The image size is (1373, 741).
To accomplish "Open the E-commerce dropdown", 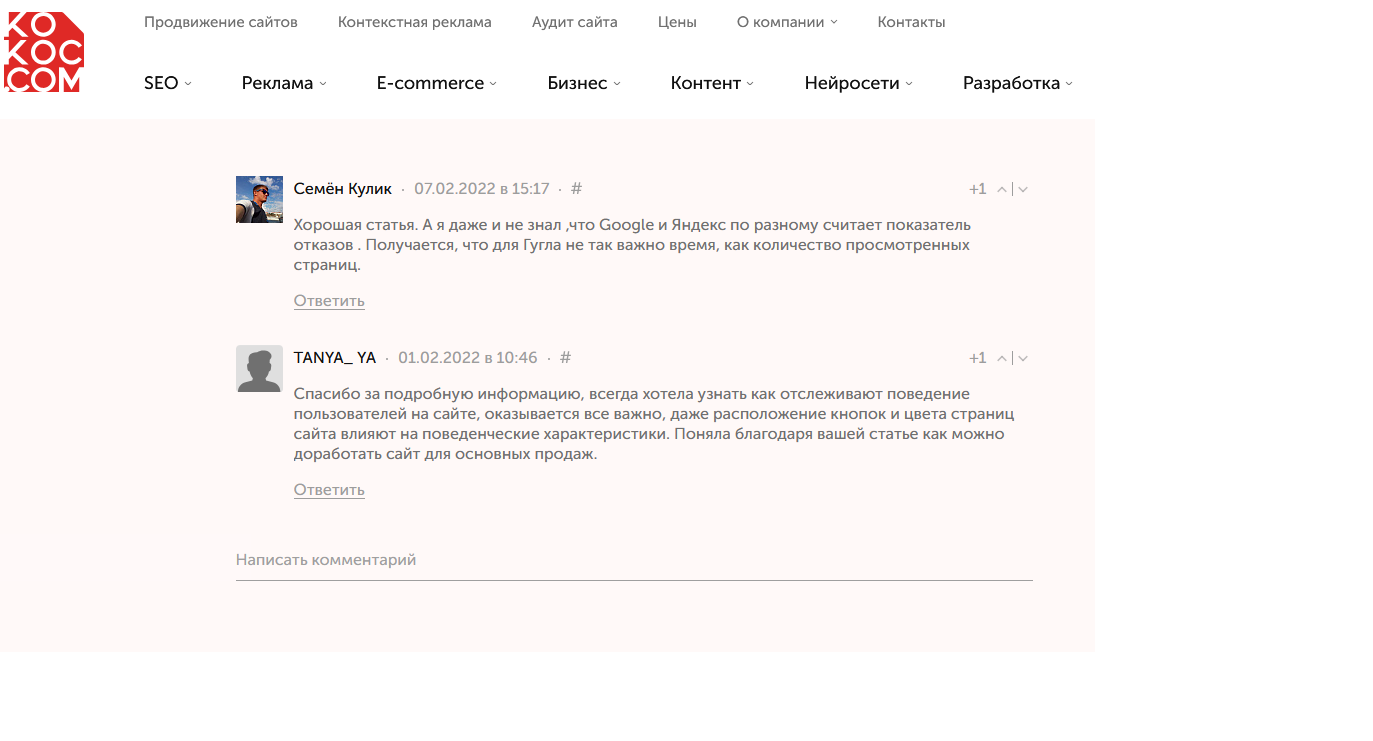I will [x=436, y=84].
